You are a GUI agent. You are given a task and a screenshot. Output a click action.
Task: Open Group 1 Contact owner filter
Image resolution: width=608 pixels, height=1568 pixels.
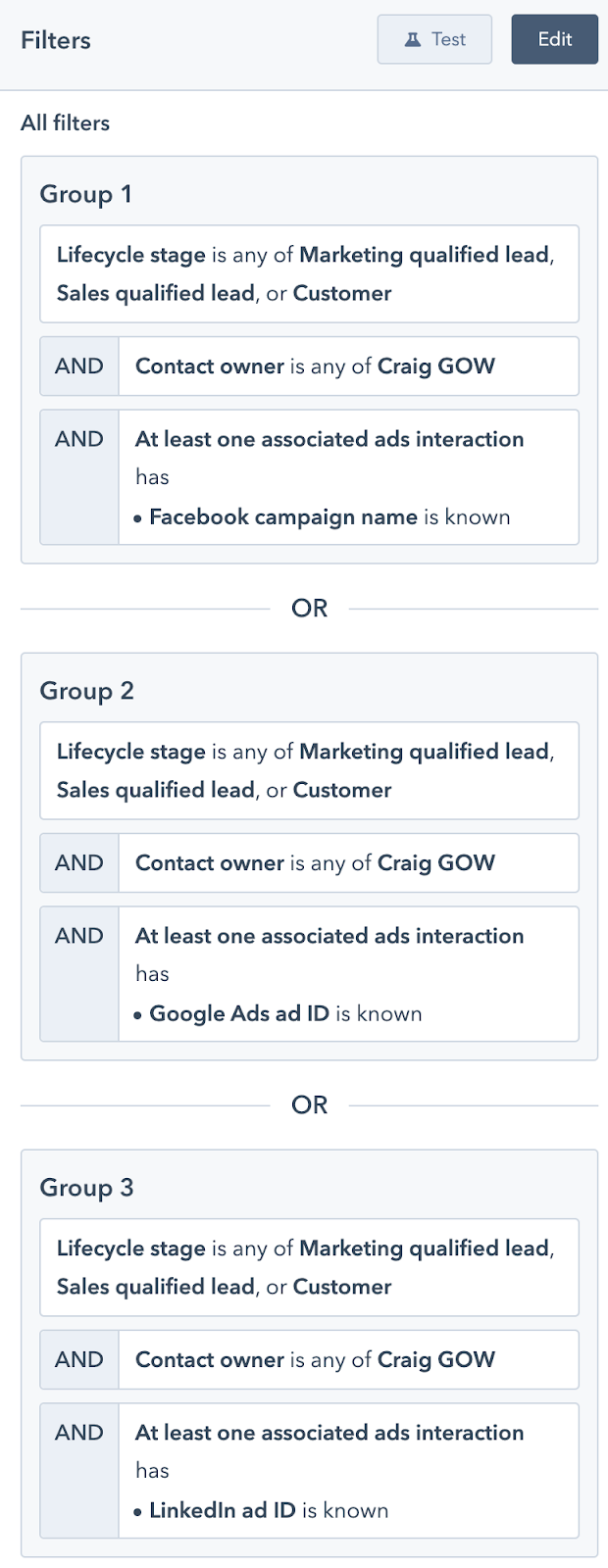pos(348,367)
